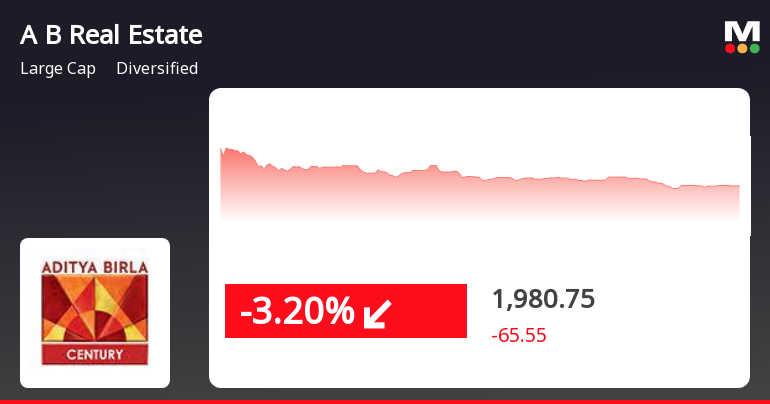Click the white margin around the company logo

(30, 377)
